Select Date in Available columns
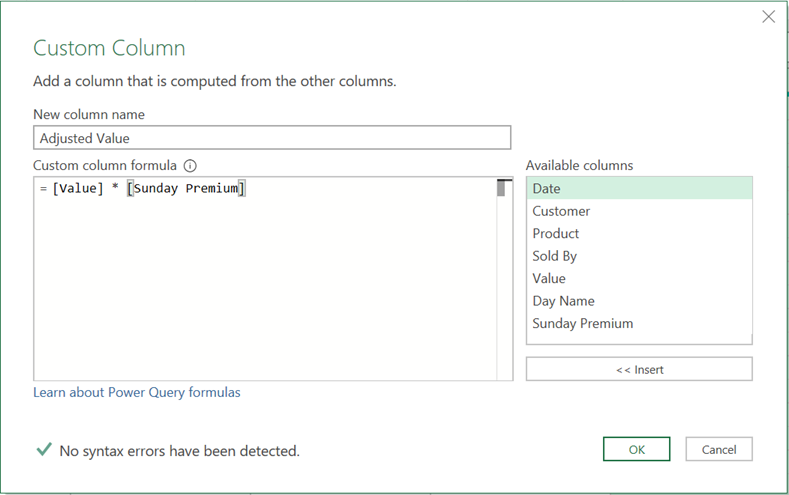Image resolution: width=789 pixels, height=495 pixels. pyautogui.click(x=546, y=189)
